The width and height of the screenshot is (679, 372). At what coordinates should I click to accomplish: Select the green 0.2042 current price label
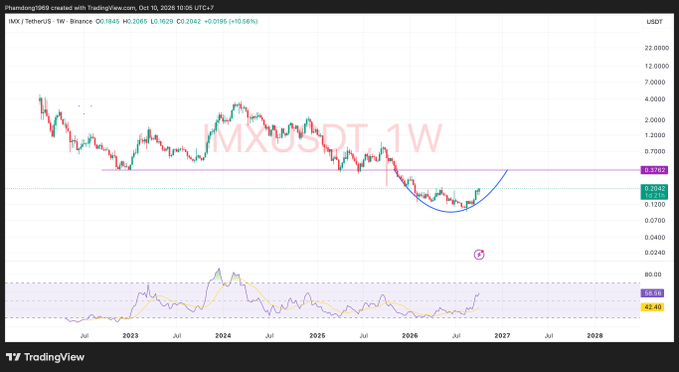[x=654, y=192]
